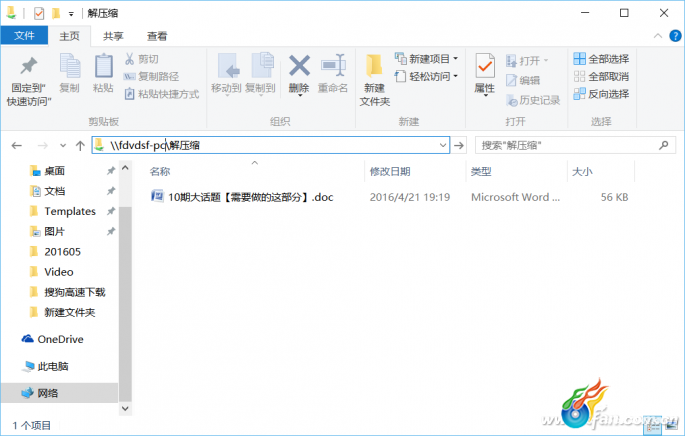Click the red Delete (删除) X icon

299,66
